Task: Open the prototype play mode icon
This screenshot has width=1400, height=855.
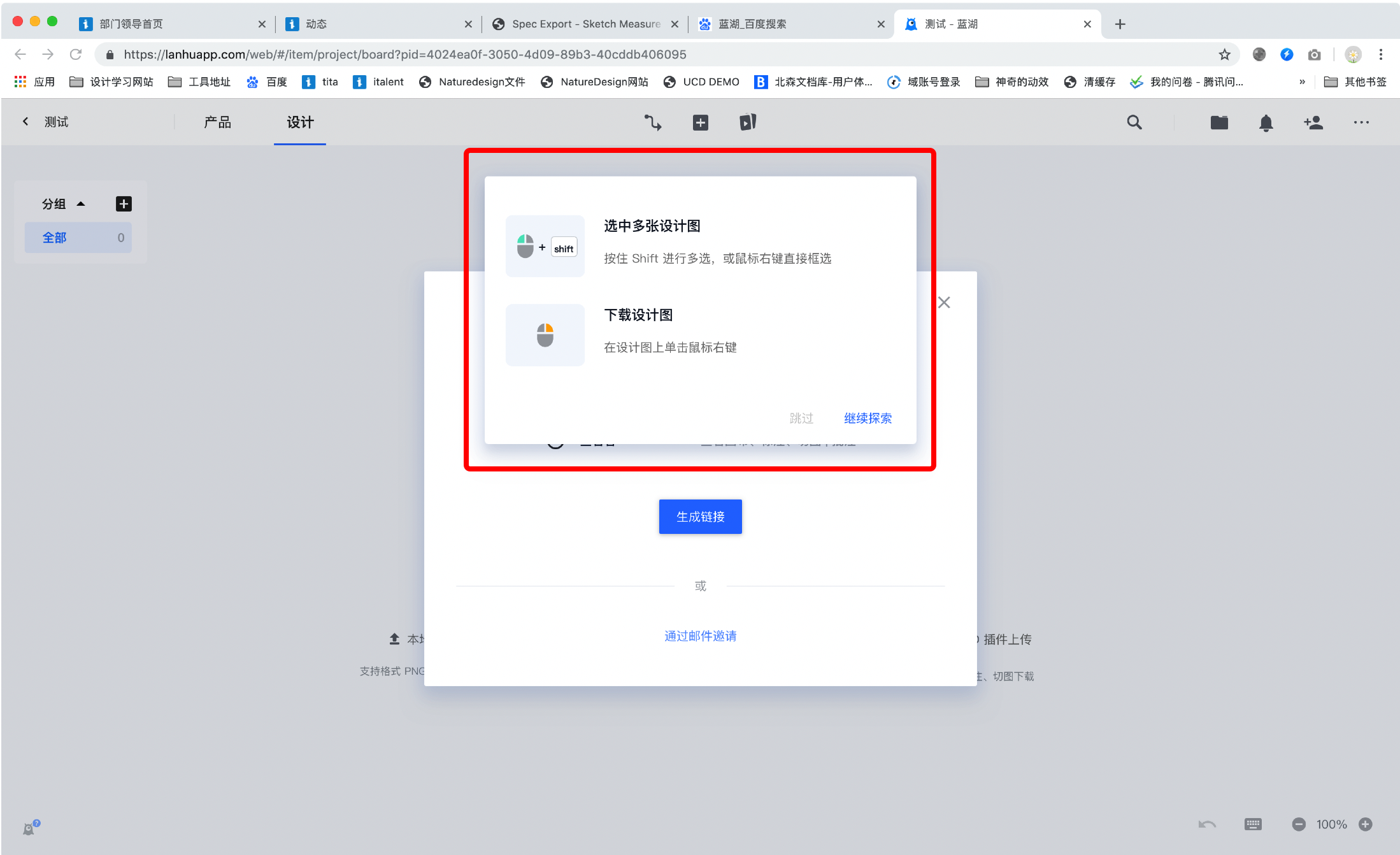Action: click(748, 122)
